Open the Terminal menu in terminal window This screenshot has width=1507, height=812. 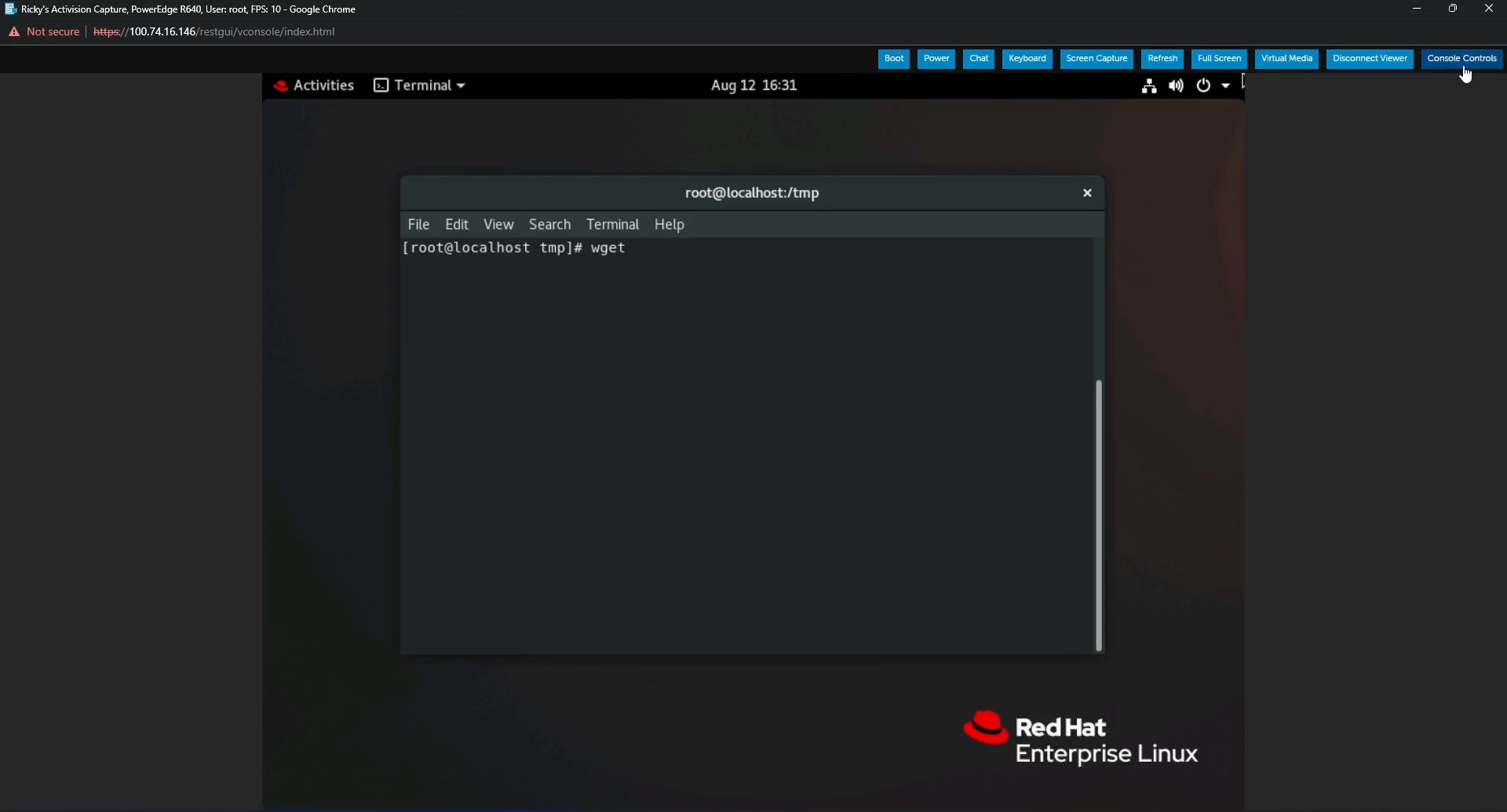(613, 224)
